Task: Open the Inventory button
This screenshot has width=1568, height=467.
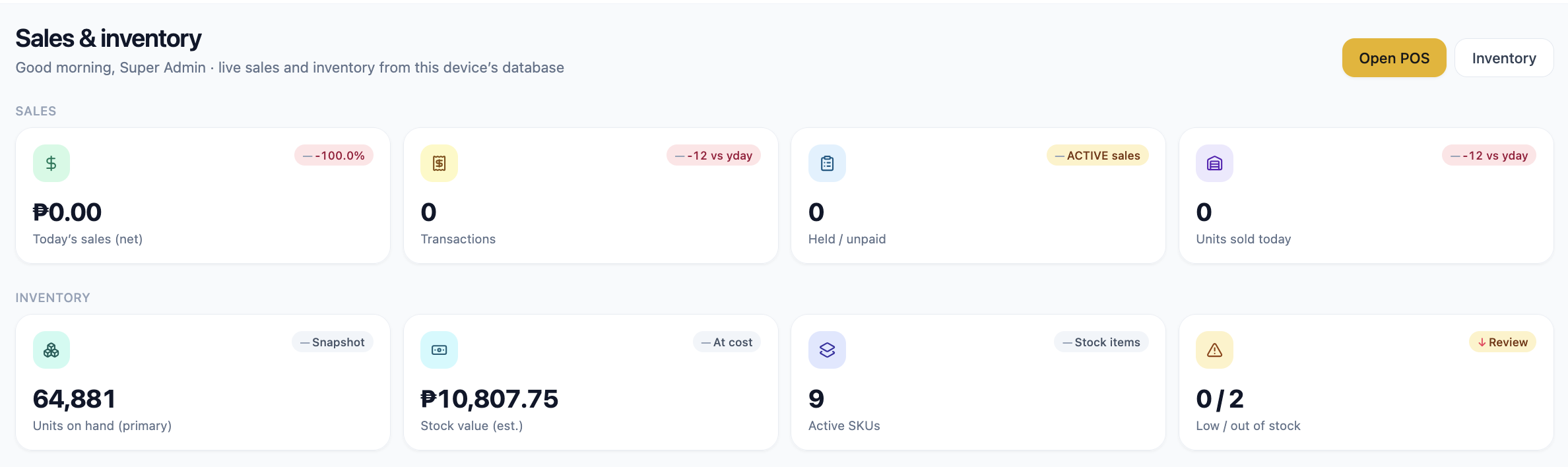Action: click(x=1503, y=58)
